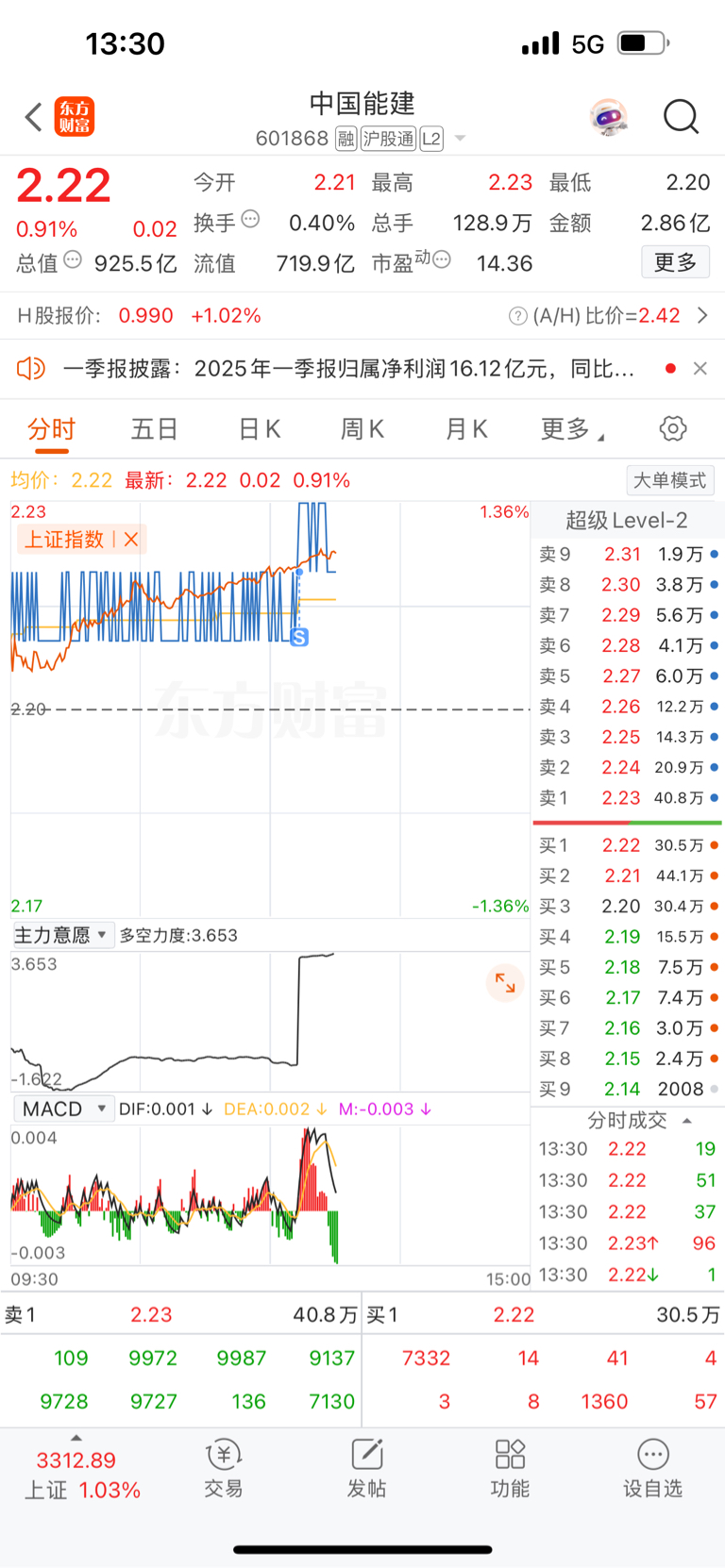Expand the 更多 chart period menu
Screen dimensions: 725x1568
(x=572, y=429)
